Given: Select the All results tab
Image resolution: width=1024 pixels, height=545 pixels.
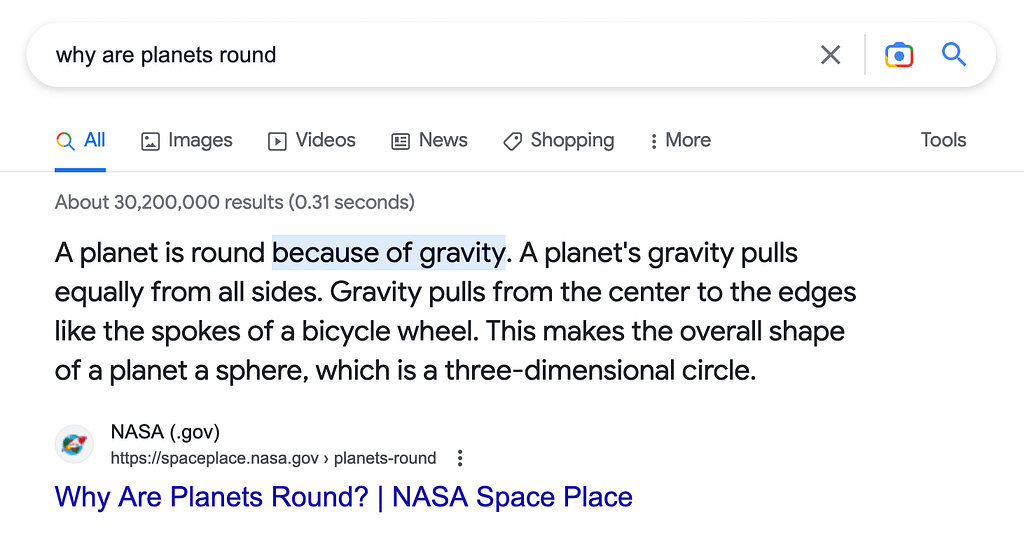Looking at the screenshot, I should tap(81, 140).
